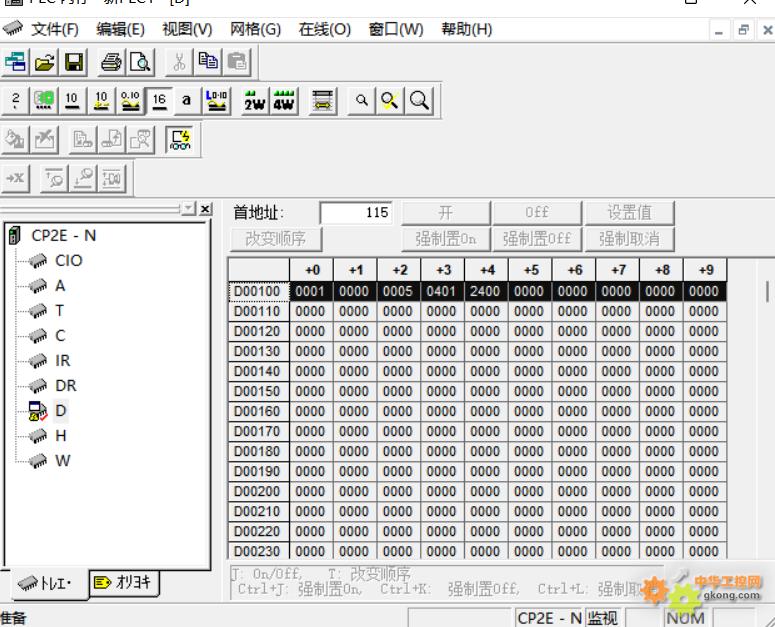Click the 强制取消 button

pyautogui.click(x=629, y=239)
